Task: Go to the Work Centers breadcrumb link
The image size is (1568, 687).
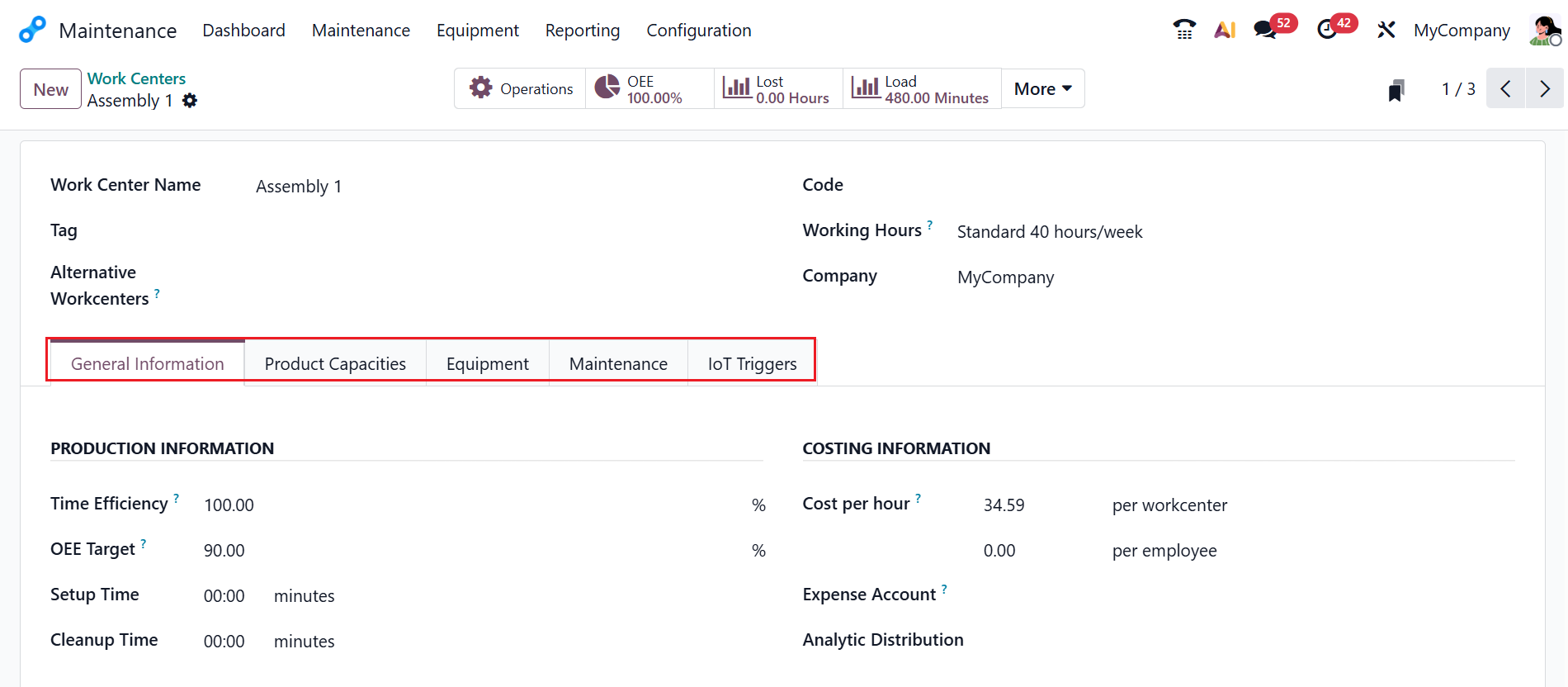Action: tap(136, 78)
